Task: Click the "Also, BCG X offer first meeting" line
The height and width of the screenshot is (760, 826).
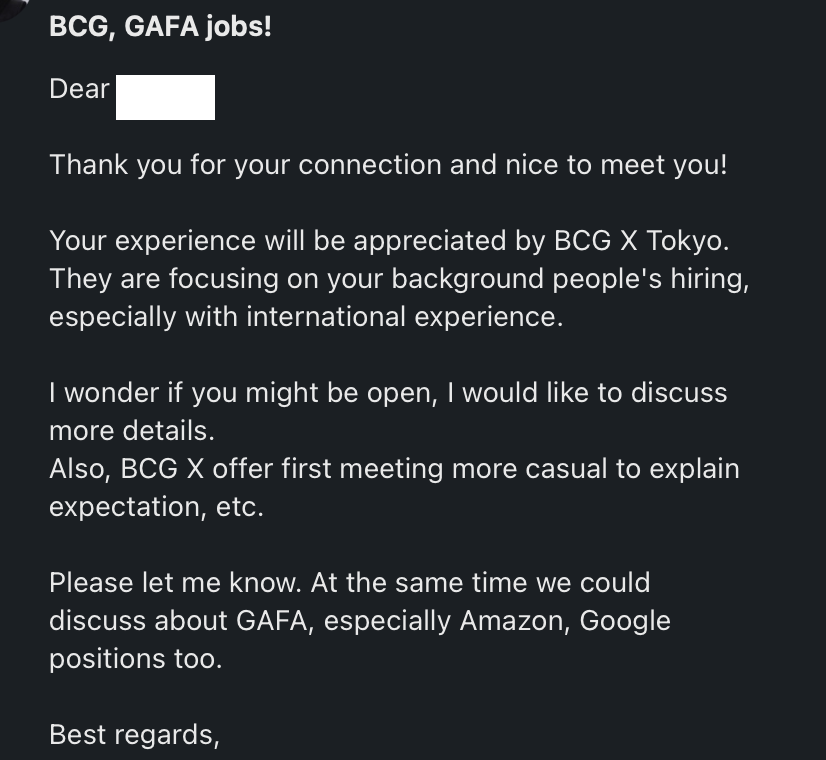Action: pyautogui.click(x=394, y=468)
